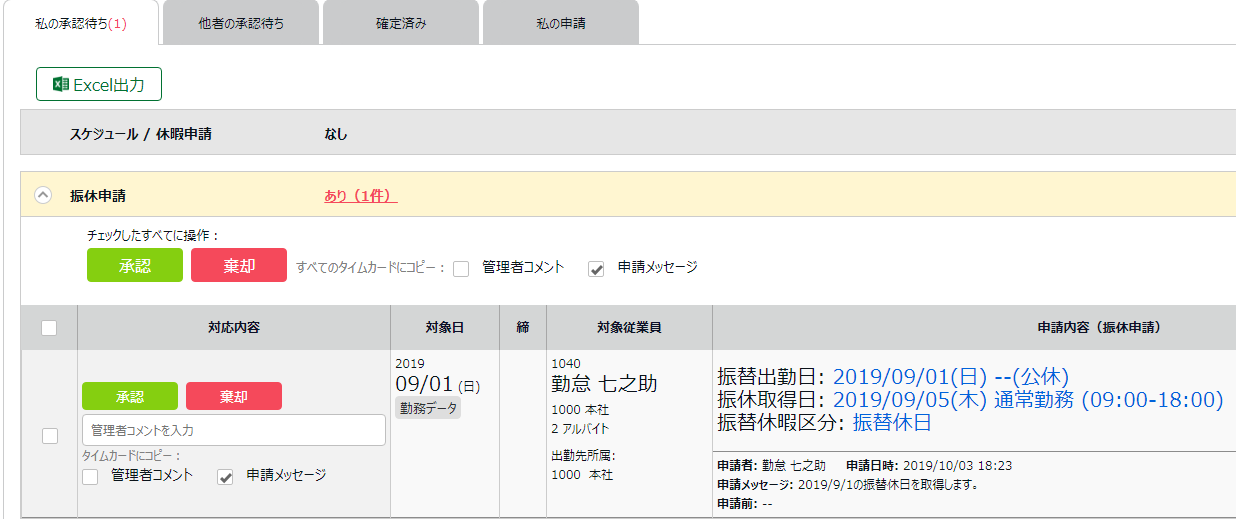
Task: Collapse the 振休申請 section chevron
Action: point(43,196)
